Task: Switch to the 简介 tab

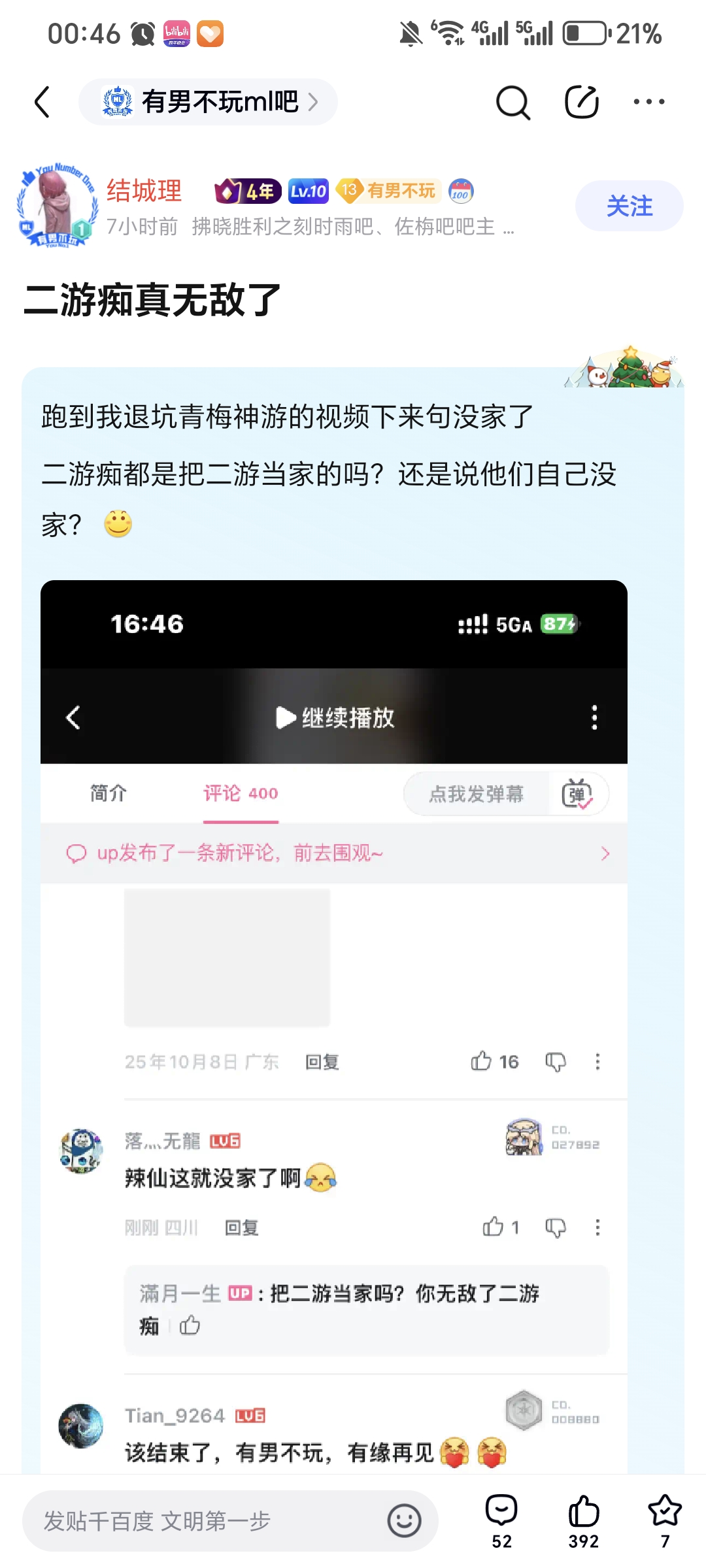Action: tap(108, 793)
